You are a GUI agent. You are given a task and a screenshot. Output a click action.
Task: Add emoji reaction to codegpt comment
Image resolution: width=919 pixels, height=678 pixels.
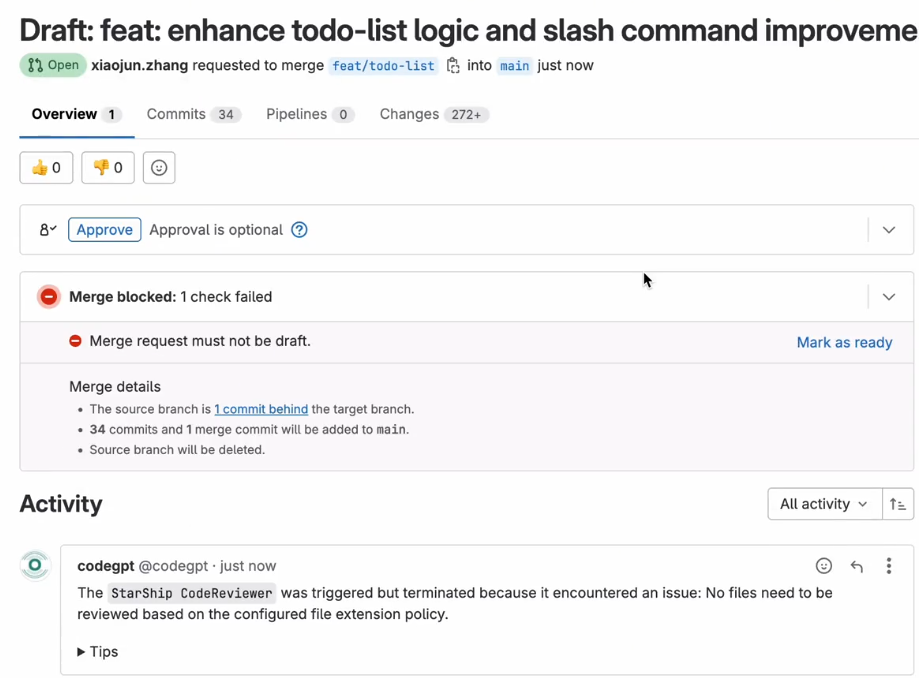[x=824, y=566]
